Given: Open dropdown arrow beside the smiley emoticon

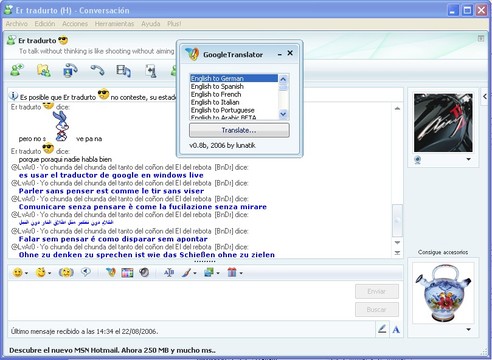Looking at the screenshot, I should (26, 273).
